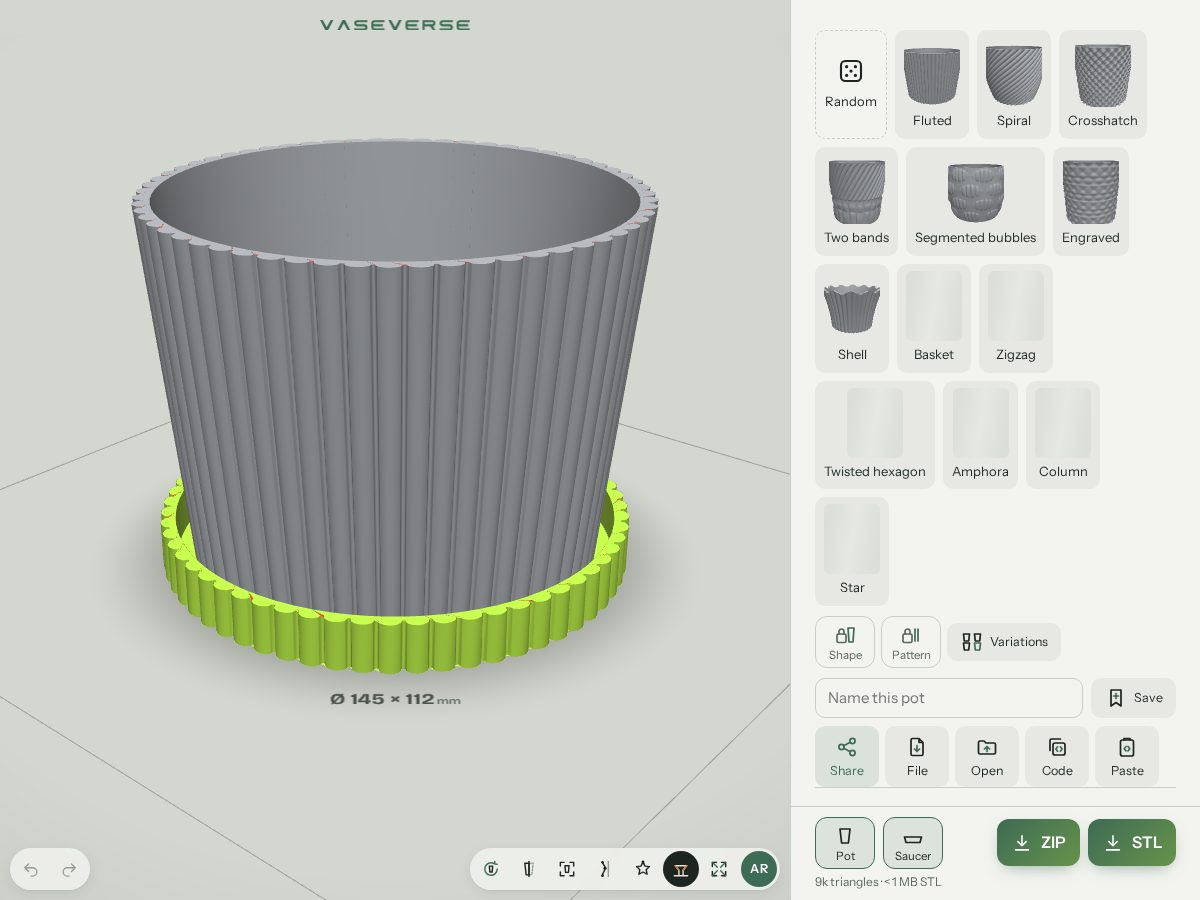Pick the Segmented bubbles preset
Viewport: 1200px width, 900px height.
(x=975, y=201)
